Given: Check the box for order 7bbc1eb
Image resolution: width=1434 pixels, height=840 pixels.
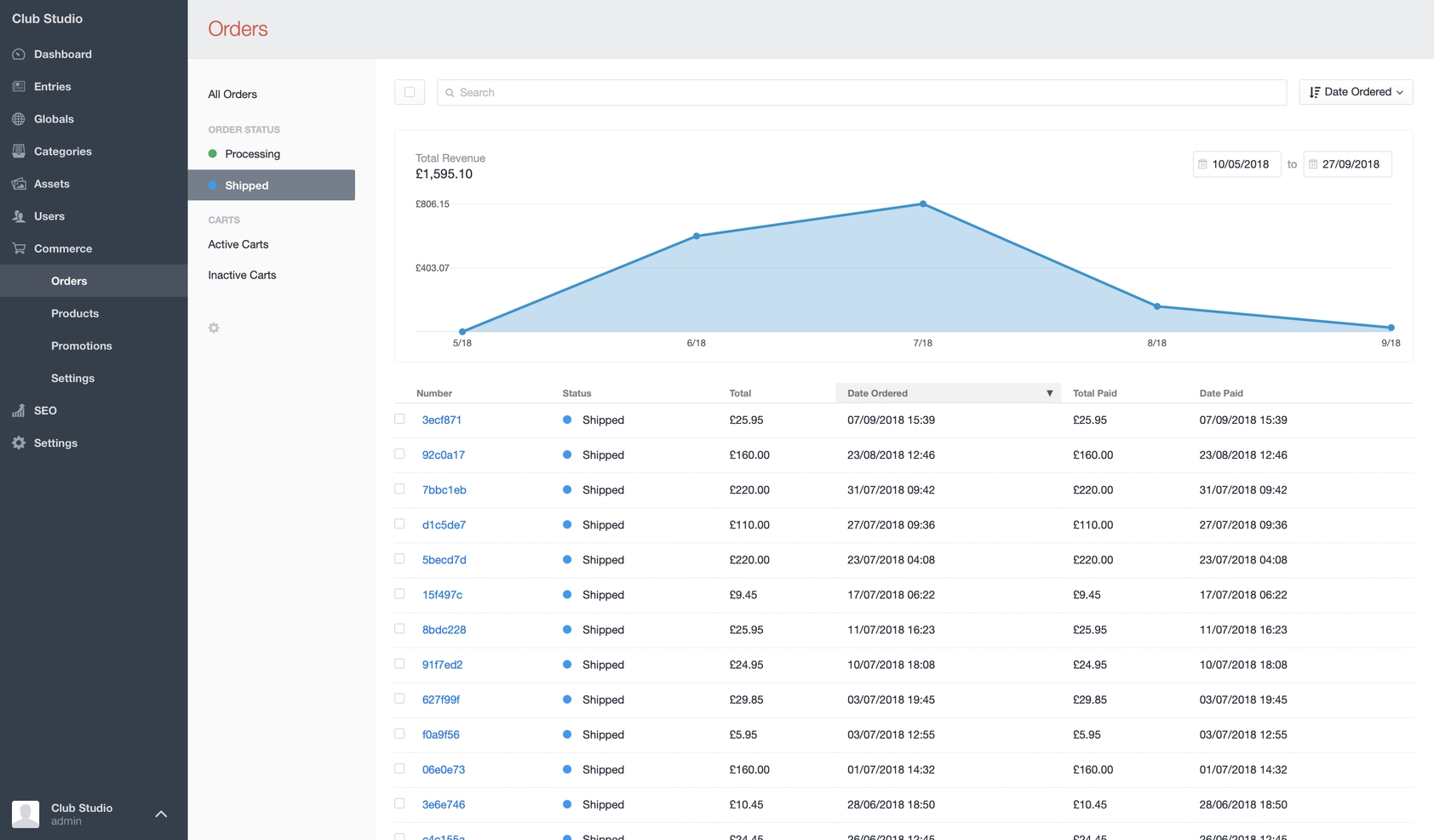Looking at the screenshot, I should [399, 489].
